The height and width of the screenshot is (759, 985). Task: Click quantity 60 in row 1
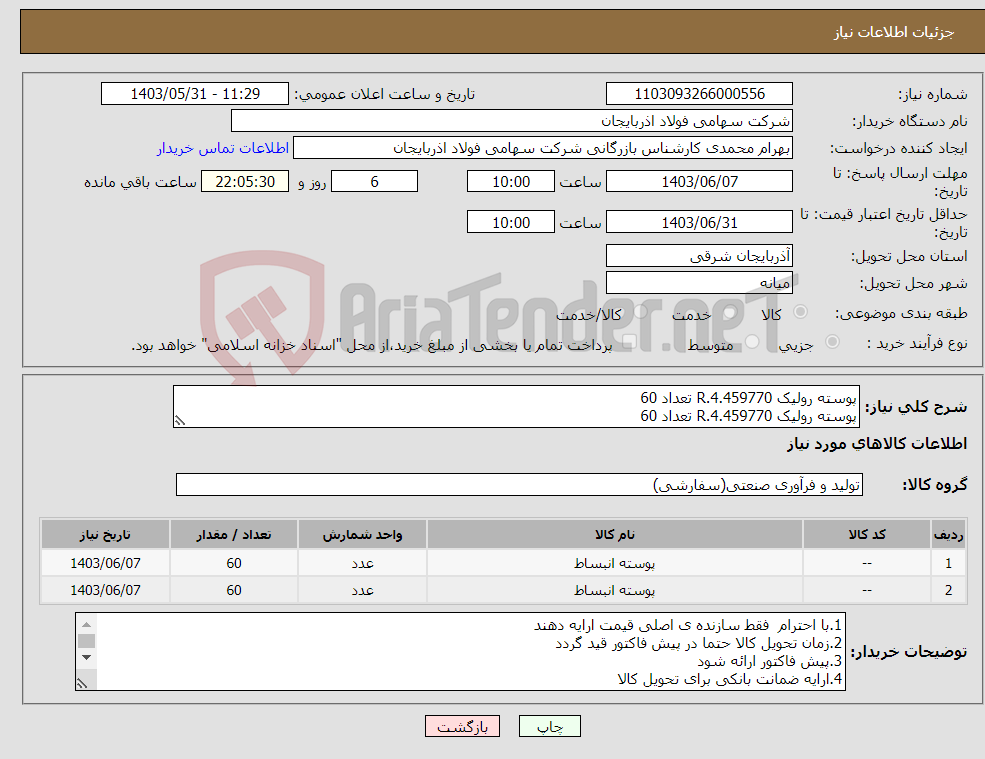[234, 563]
